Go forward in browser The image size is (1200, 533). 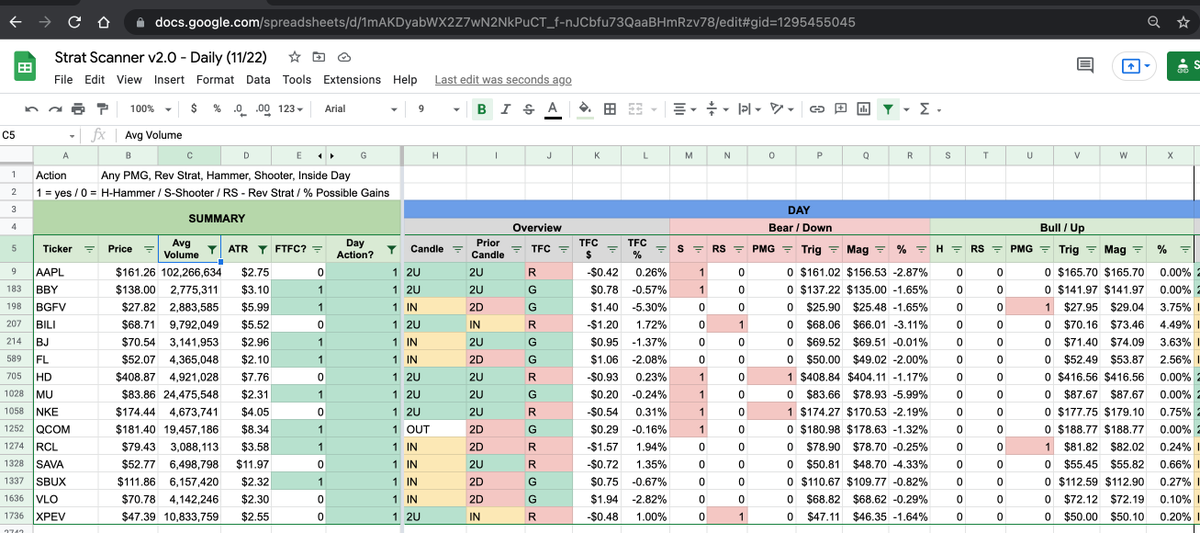46,22
